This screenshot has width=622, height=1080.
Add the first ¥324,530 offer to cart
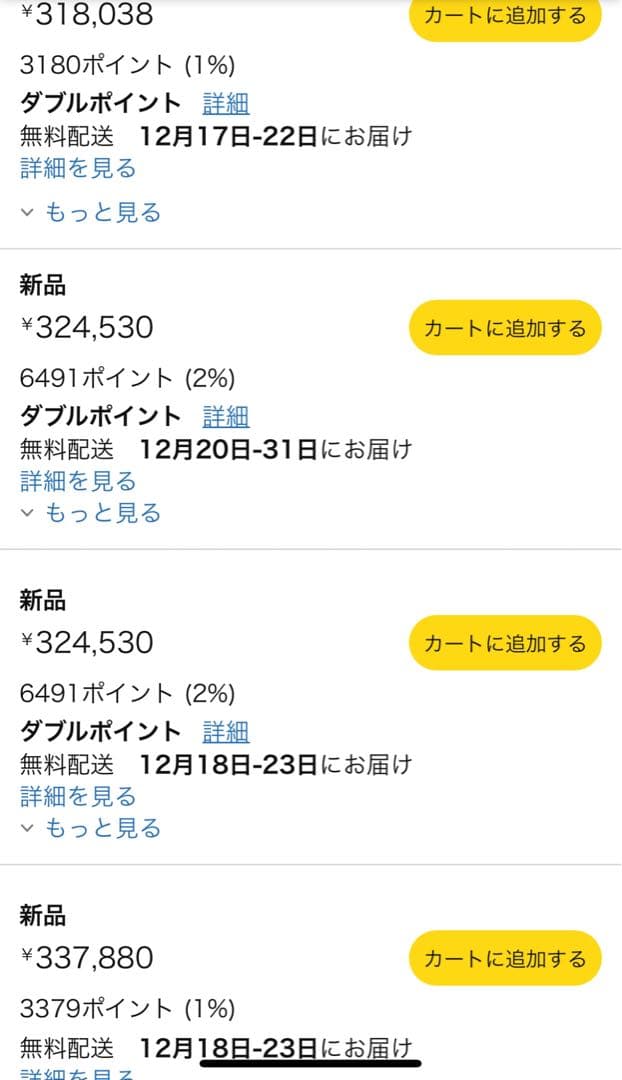click(504, 328)
